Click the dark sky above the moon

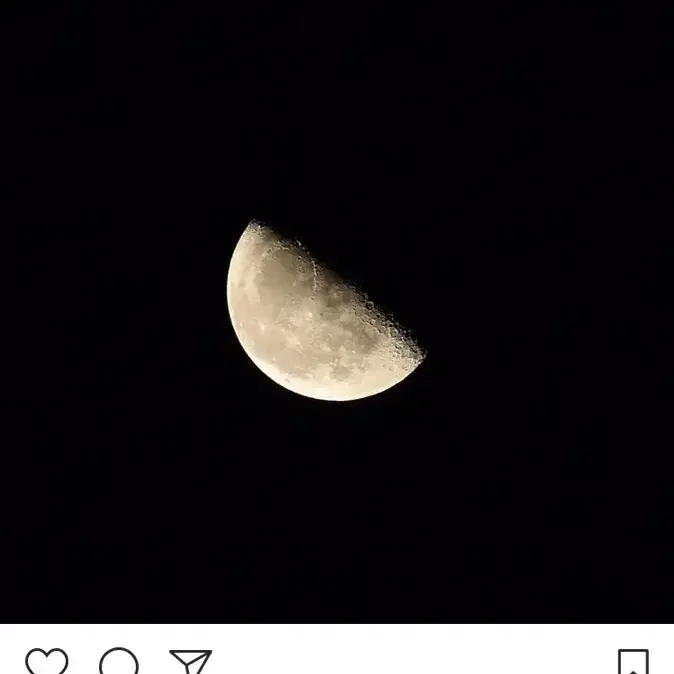337,107
